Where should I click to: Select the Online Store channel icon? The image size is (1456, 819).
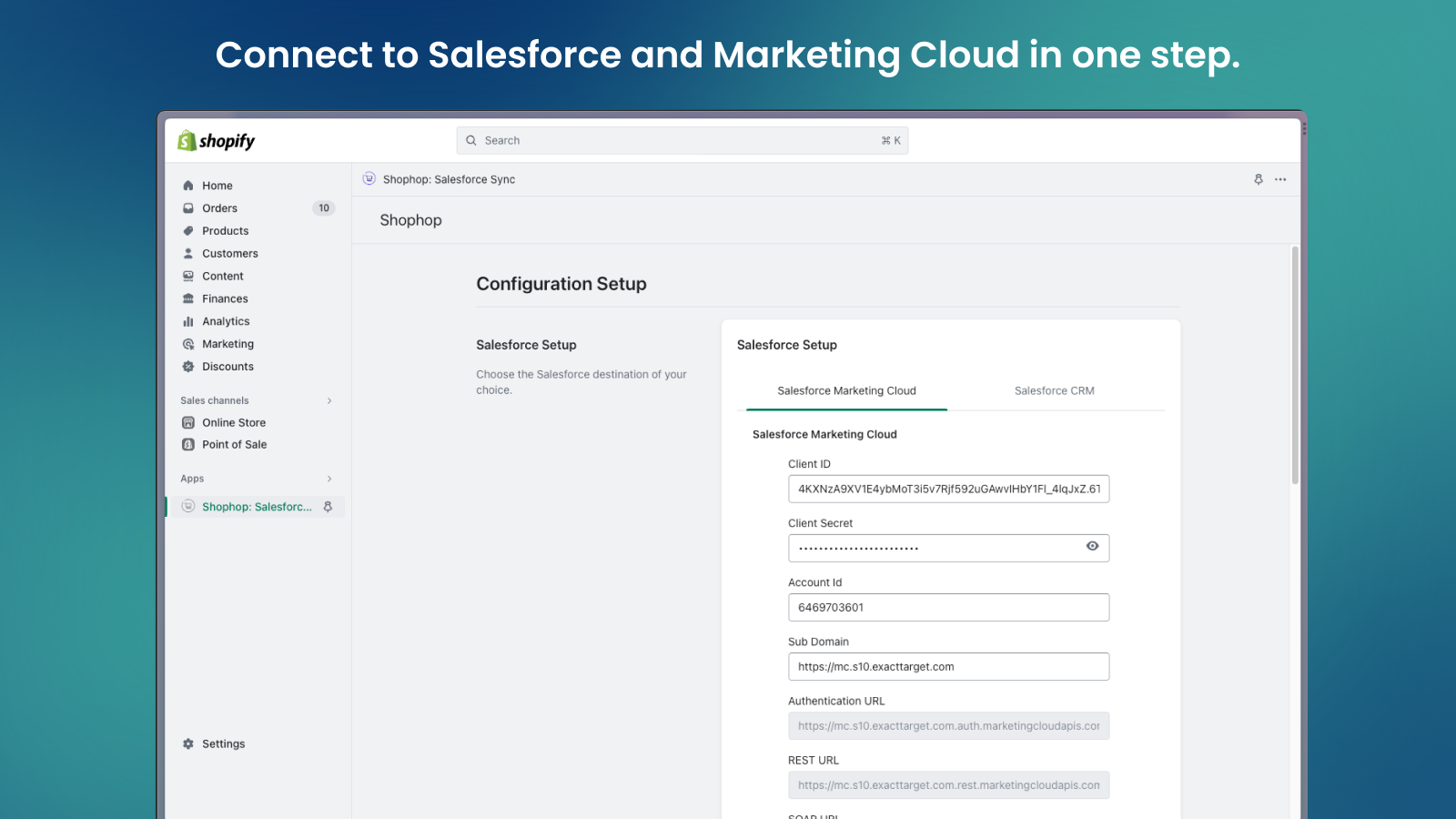[x=188, y=422]
